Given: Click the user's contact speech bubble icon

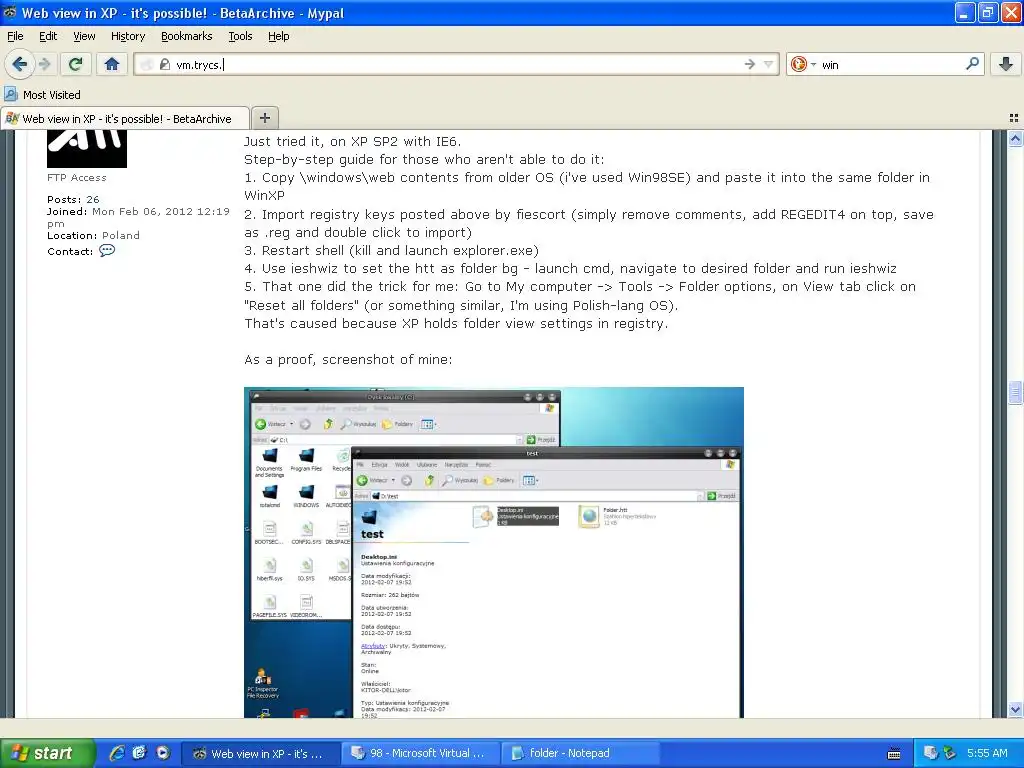Looking at the screenshot, I should pyautogui.click(x=107, y=250).
